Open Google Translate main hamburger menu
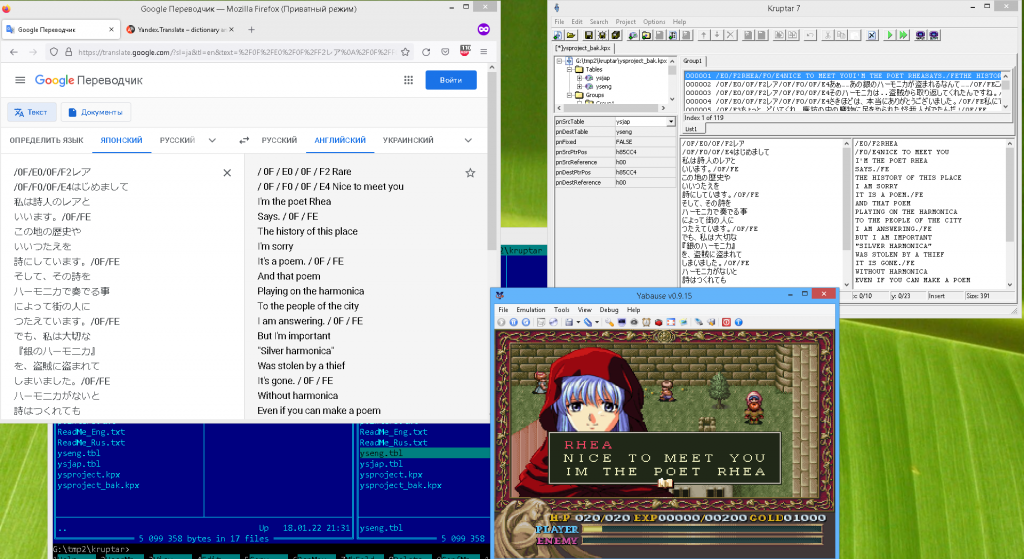 point(20,80)
